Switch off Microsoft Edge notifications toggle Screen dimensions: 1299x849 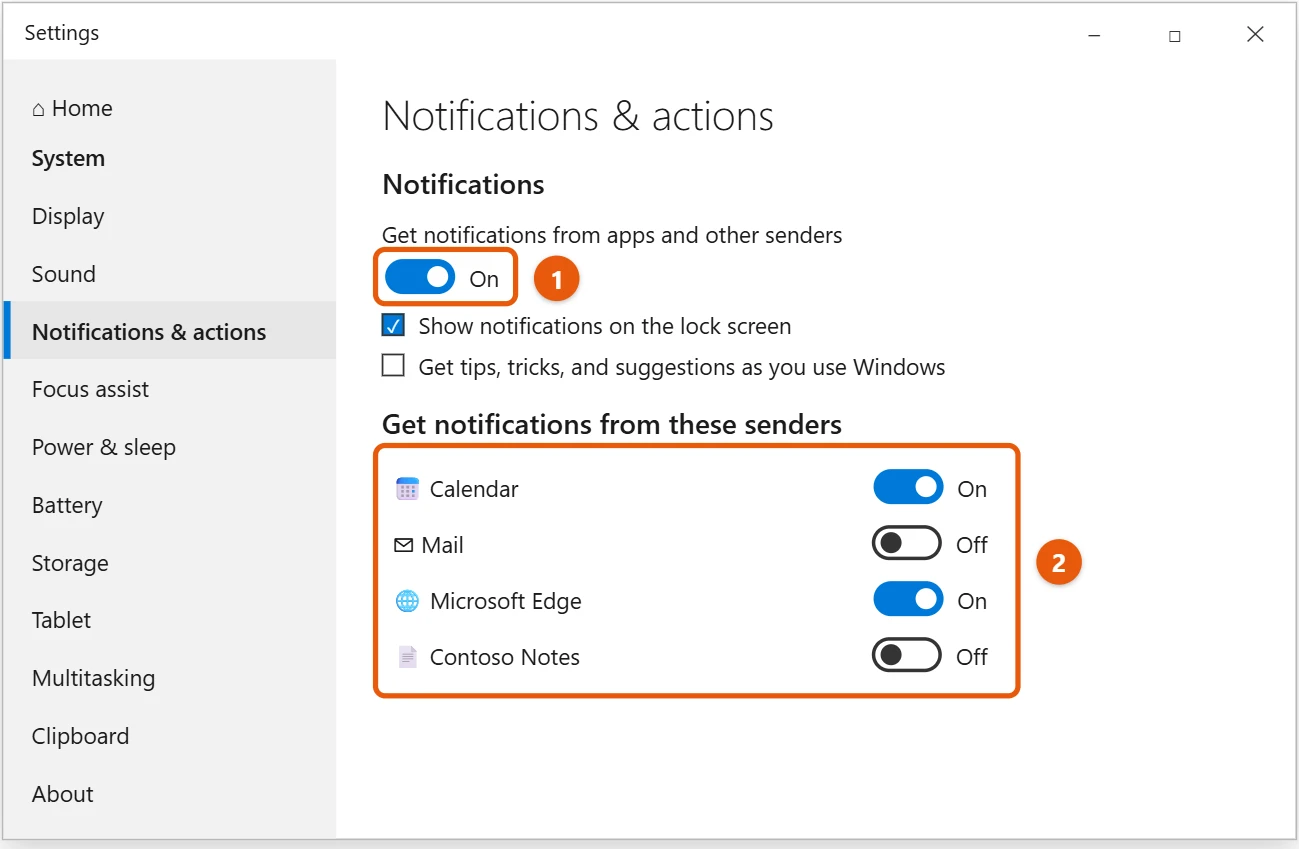coord(908,600)
